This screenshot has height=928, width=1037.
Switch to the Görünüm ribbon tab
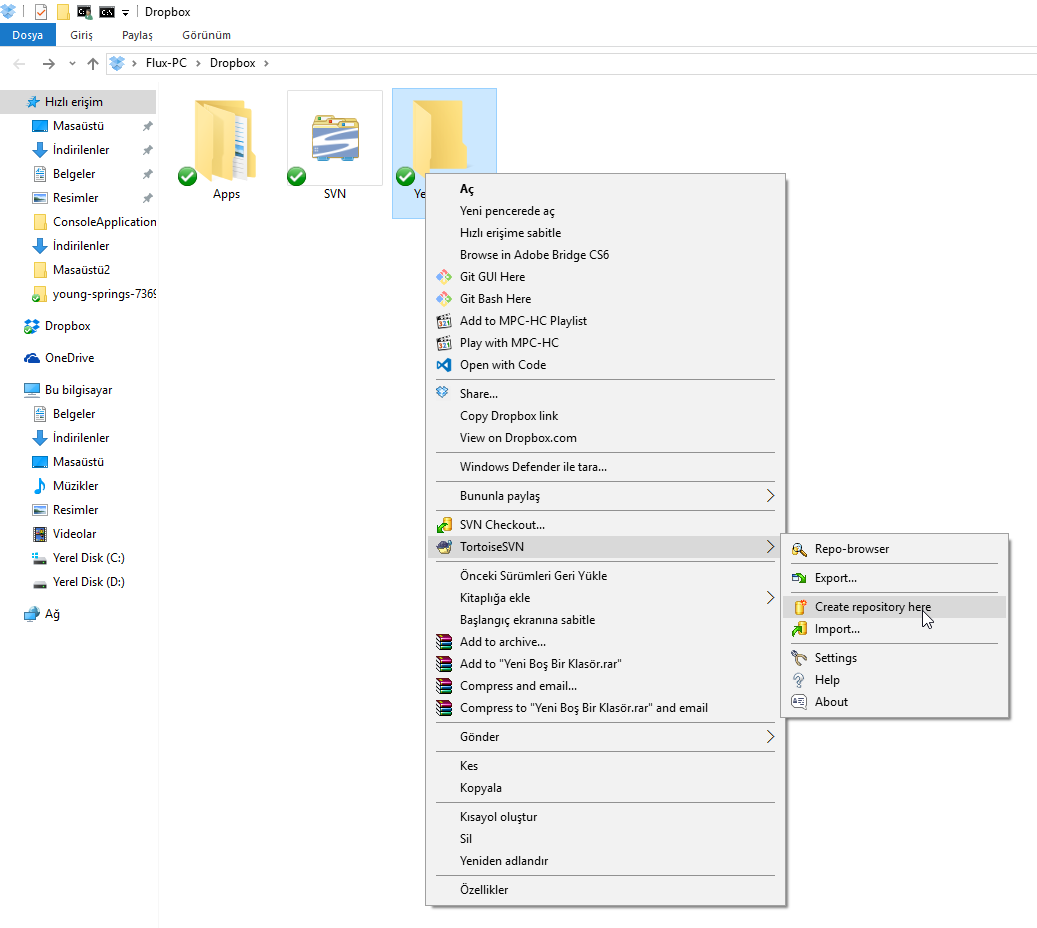point(206,35)
